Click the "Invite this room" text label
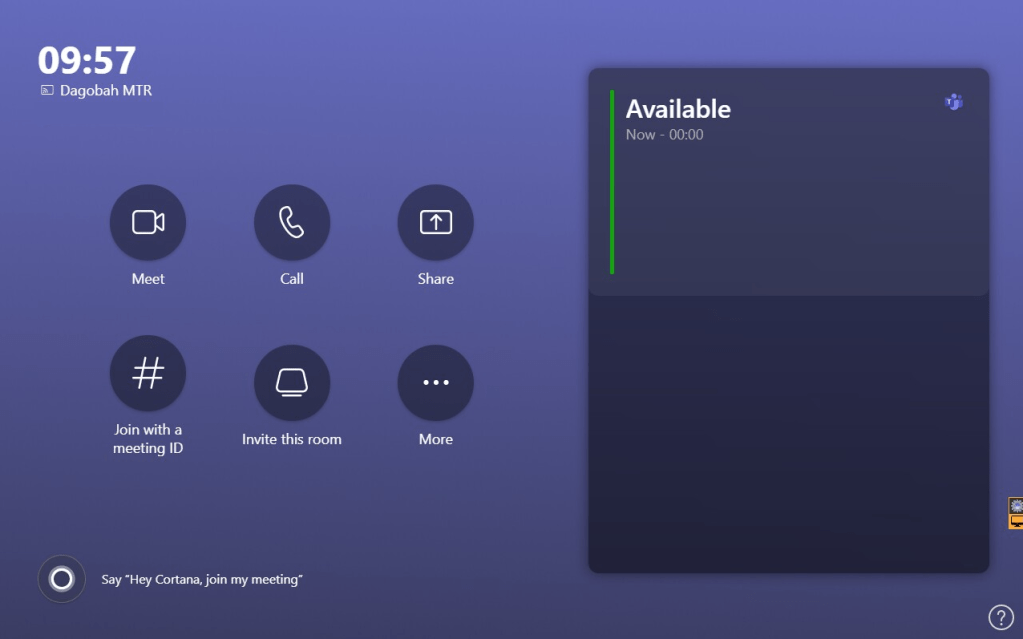The height and width of the screenshot is (639, 1023). (x=292, y=439)
